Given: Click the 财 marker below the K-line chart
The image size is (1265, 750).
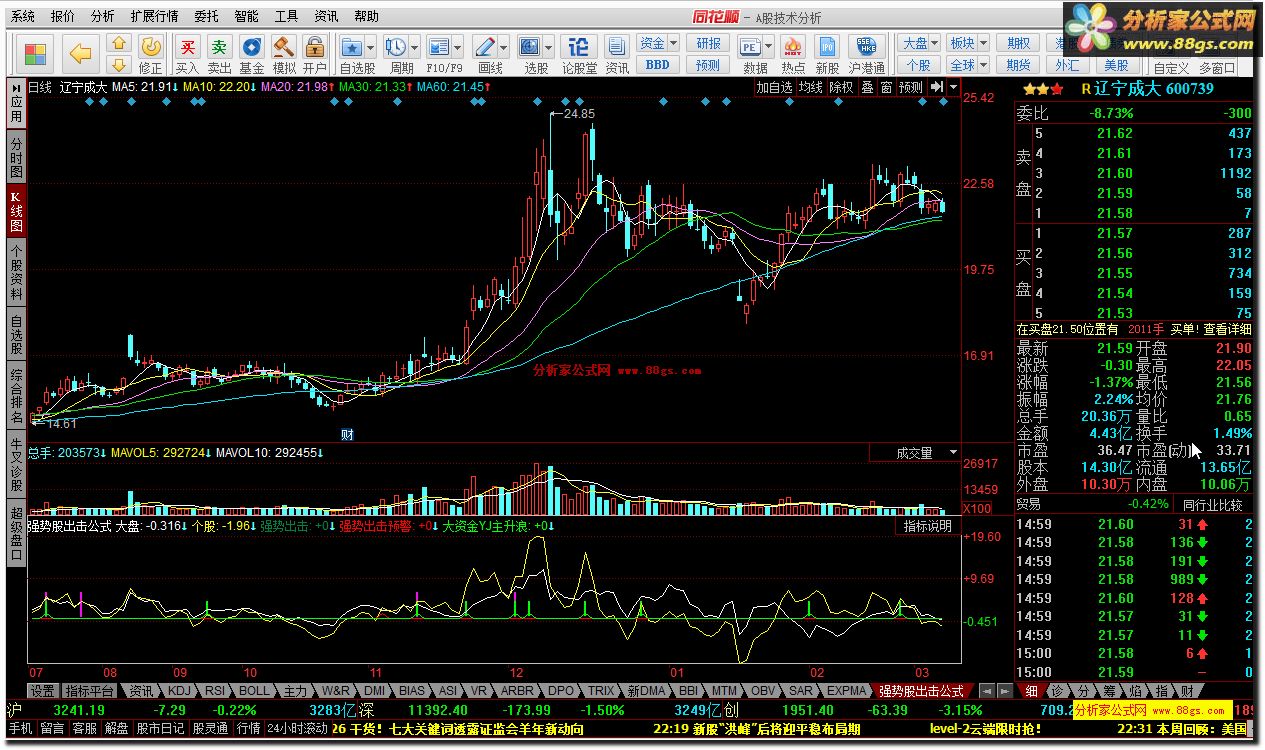Looking at the screenshot, I should [347, 434].
